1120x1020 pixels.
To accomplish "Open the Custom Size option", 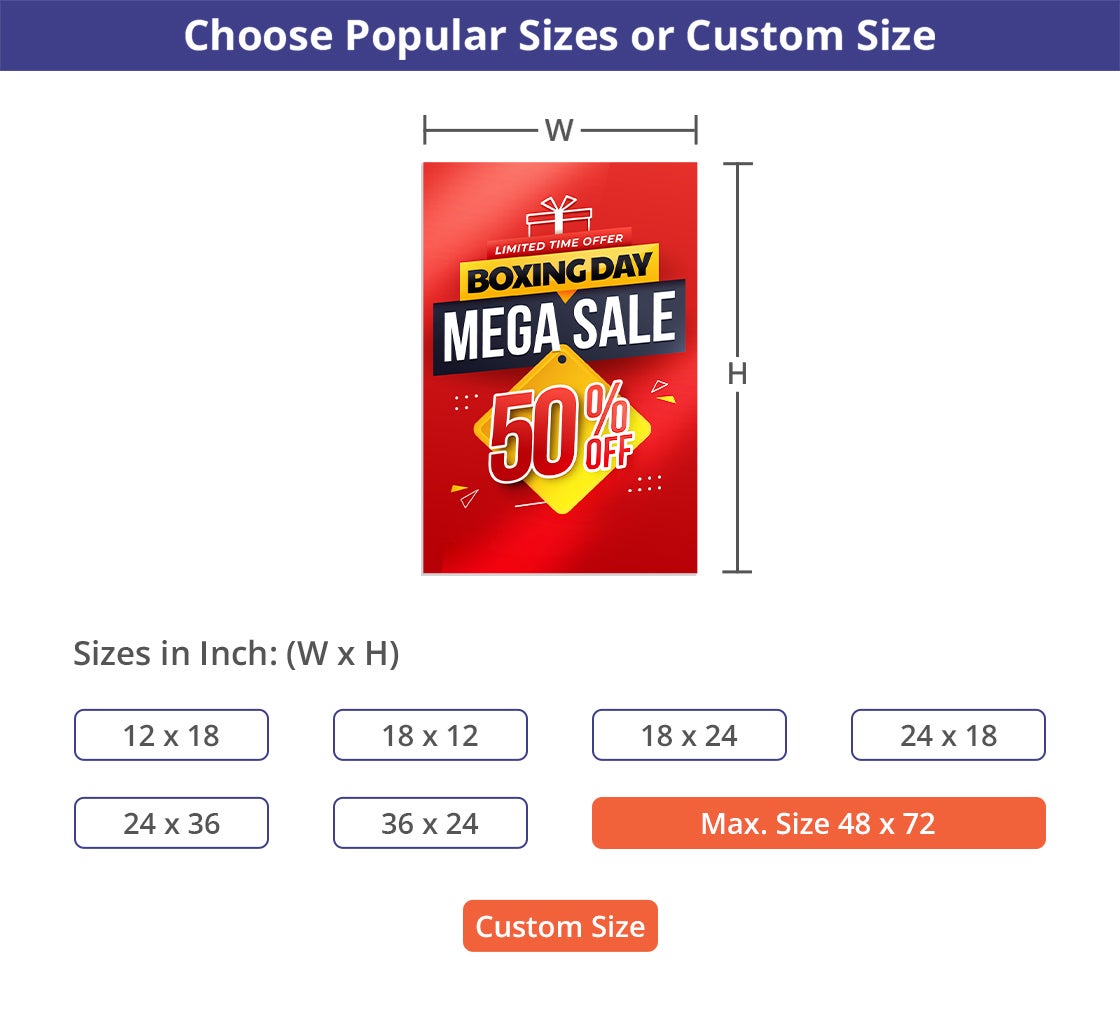I will (x=559, y=926).
